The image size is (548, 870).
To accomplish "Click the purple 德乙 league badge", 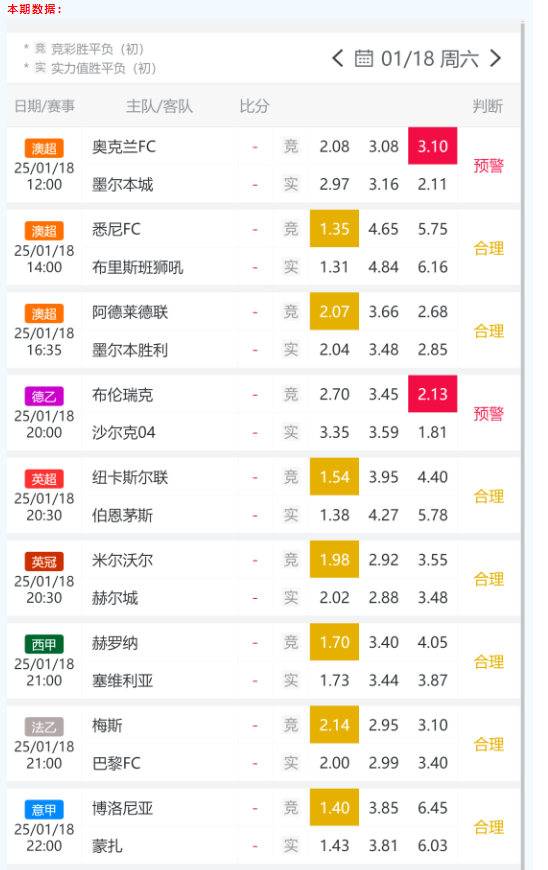I will click(44, 396).
